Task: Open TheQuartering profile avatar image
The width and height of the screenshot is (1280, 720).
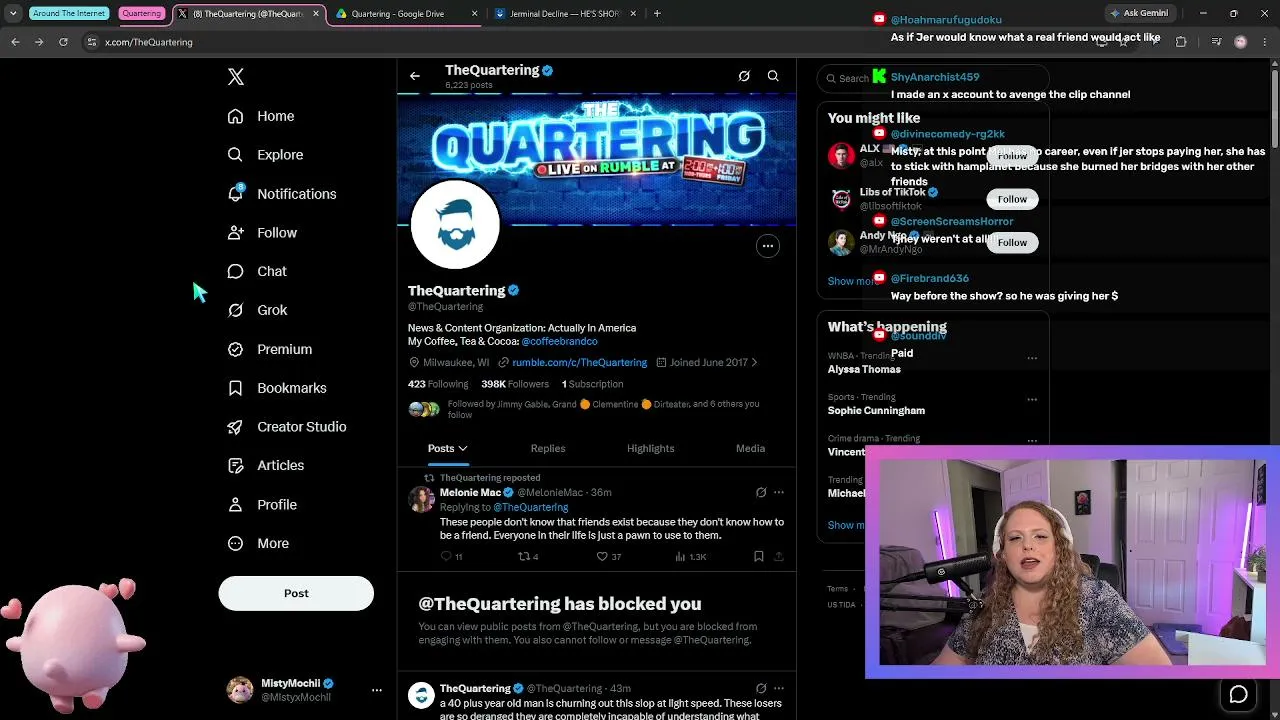Action: (x=455, y=225)
